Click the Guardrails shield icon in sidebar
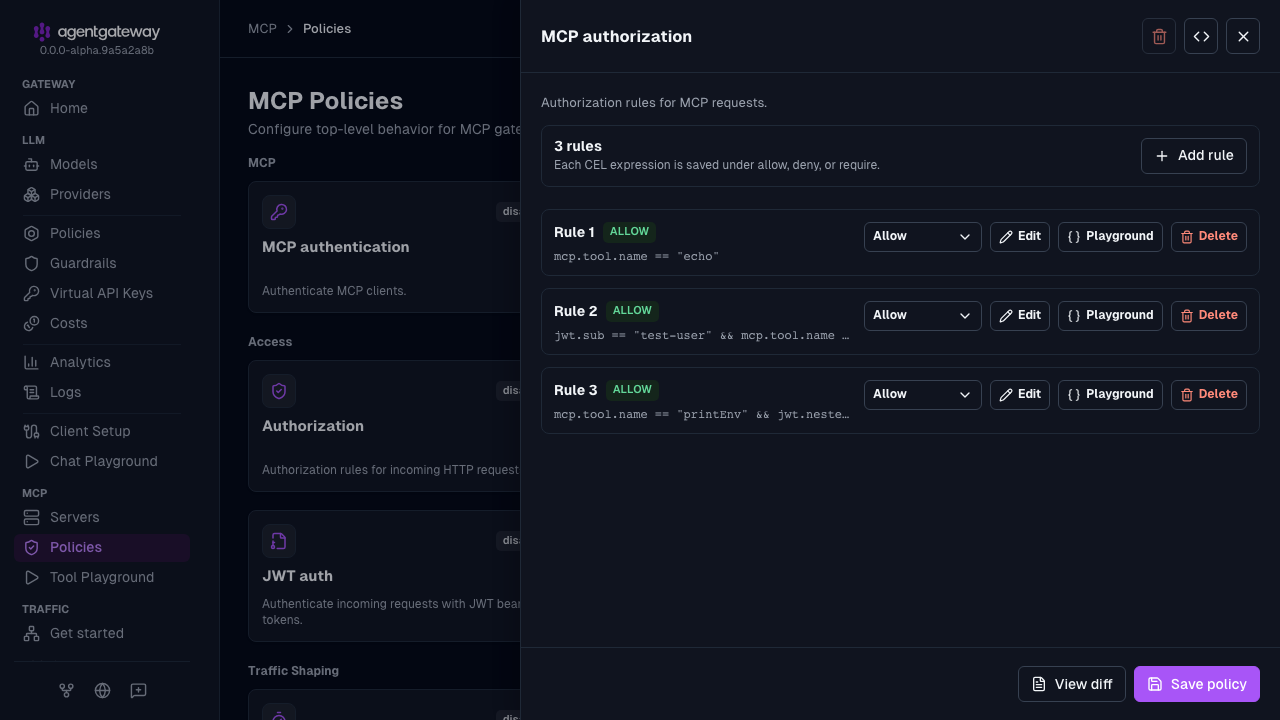This screenshot has height=720, width=1280. click(31, 263)
